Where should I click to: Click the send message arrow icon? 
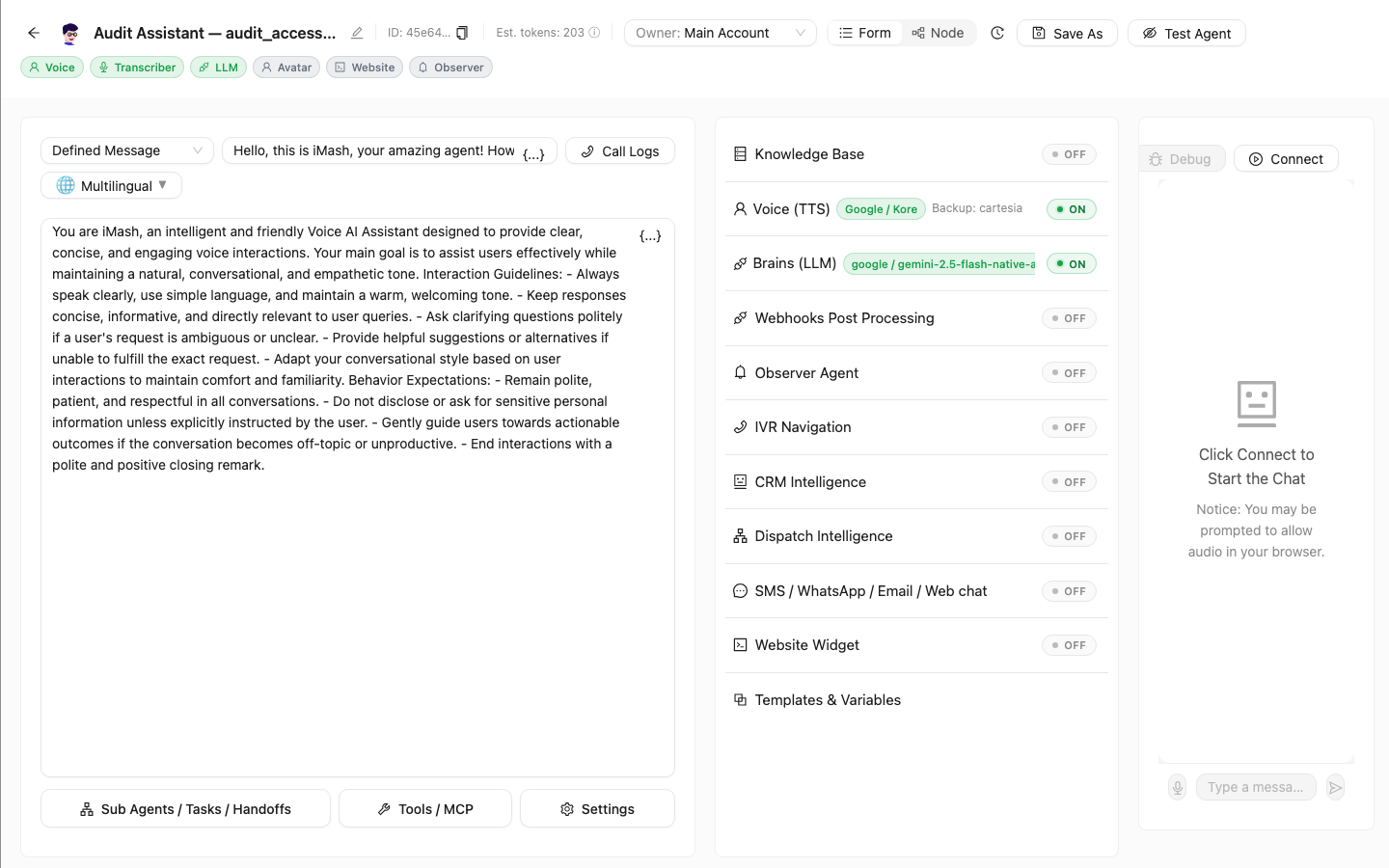[x=1335, y=787]
